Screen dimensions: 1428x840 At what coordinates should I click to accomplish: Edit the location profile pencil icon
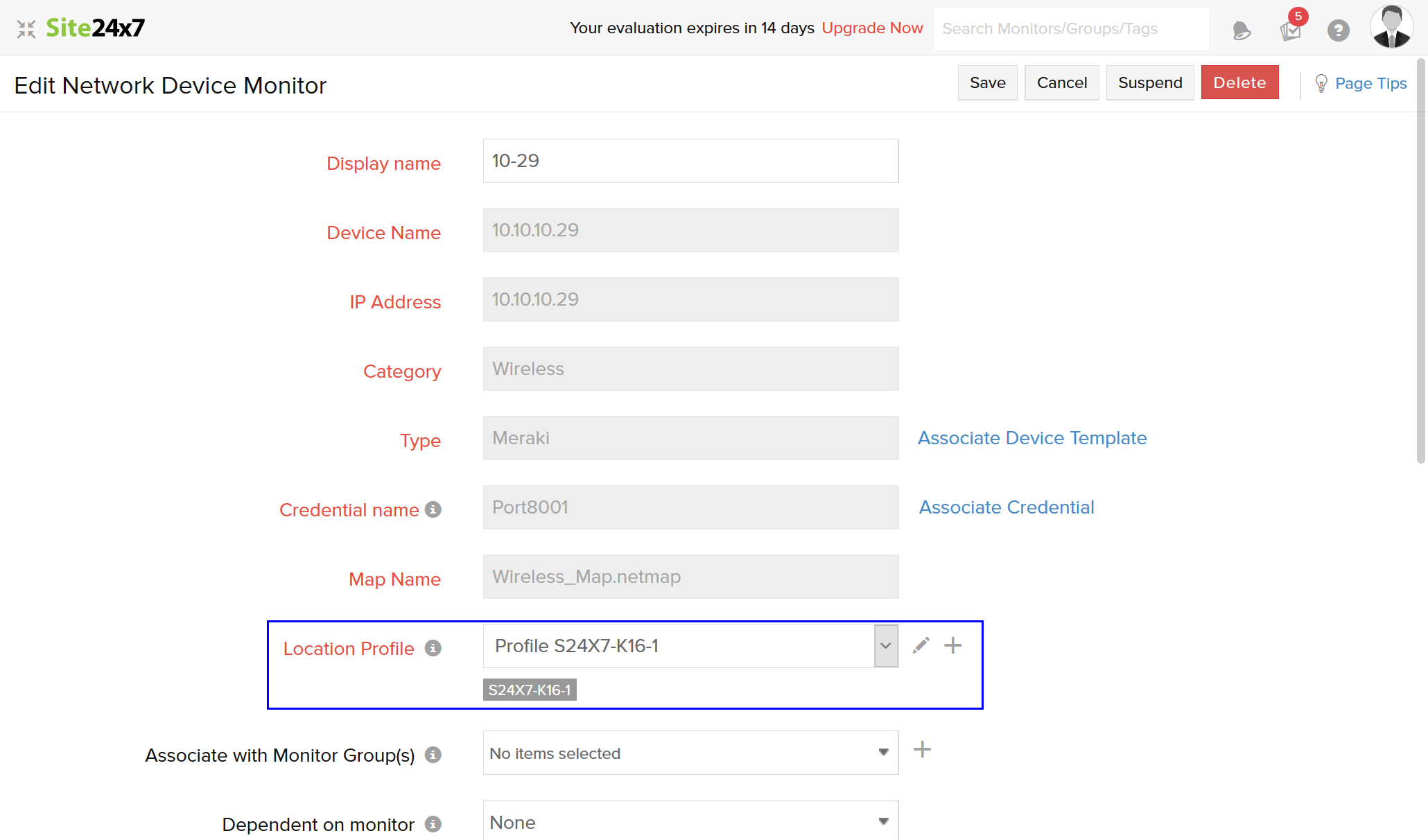(x=921, y=646)
